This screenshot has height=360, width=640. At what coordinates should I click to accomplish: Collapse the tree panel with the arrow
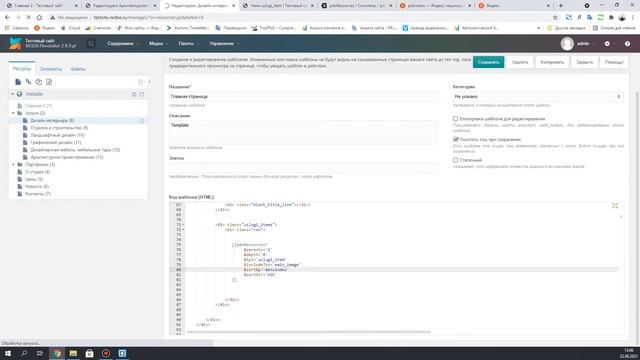point(149,82)
